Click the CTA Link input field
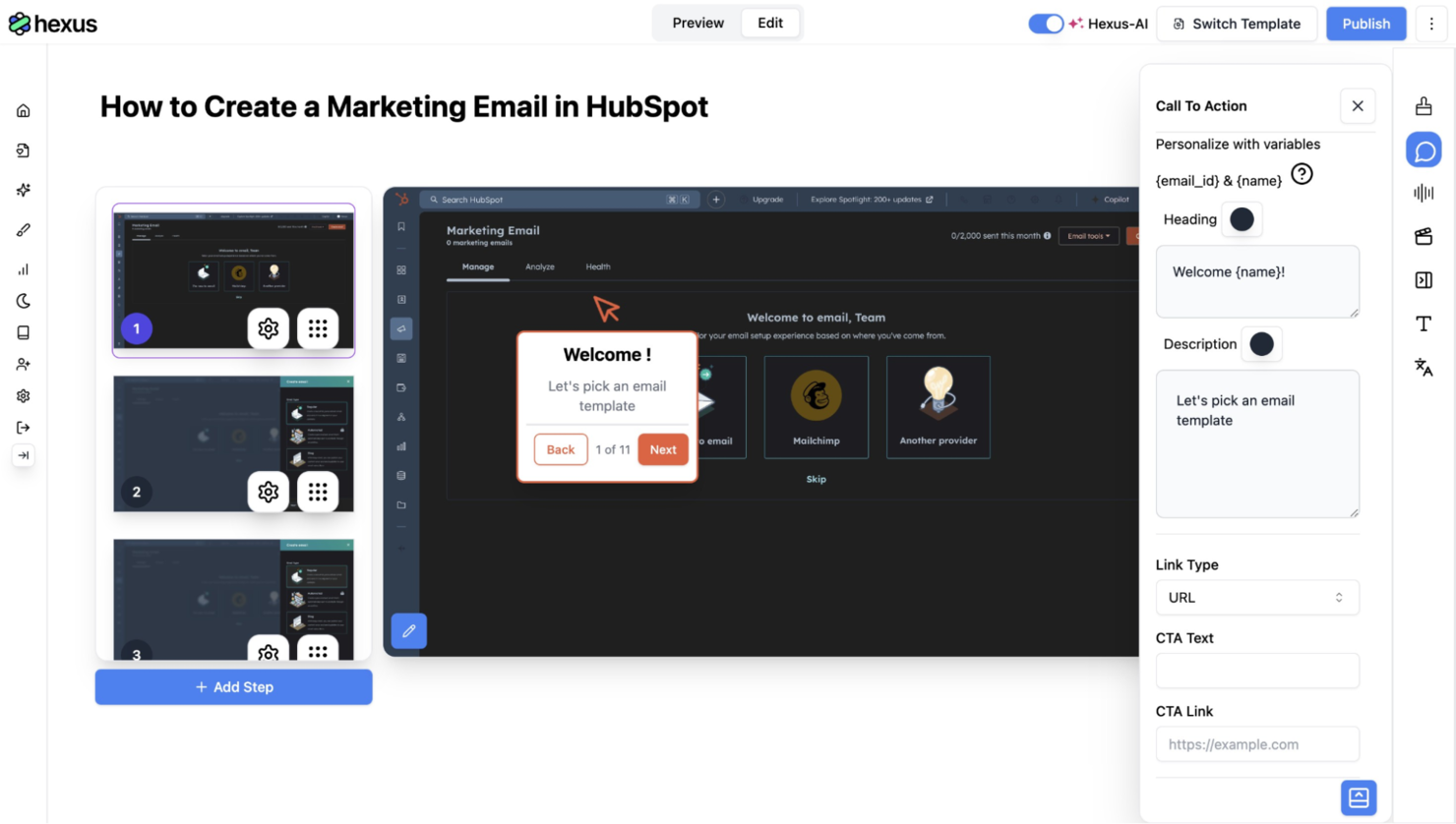The height and width of the screenshot is (824, 1456). point(1257,744)
